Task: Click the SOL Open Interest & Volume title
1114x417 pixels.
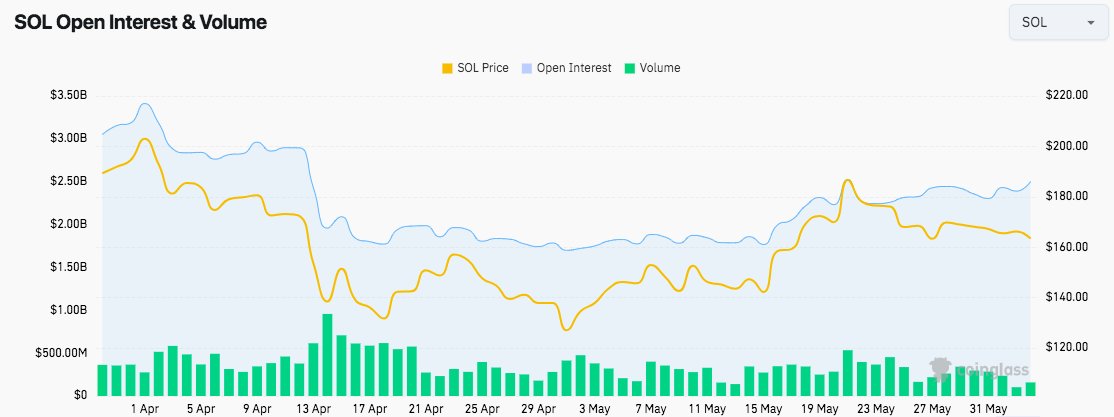Action: point(140,22)
